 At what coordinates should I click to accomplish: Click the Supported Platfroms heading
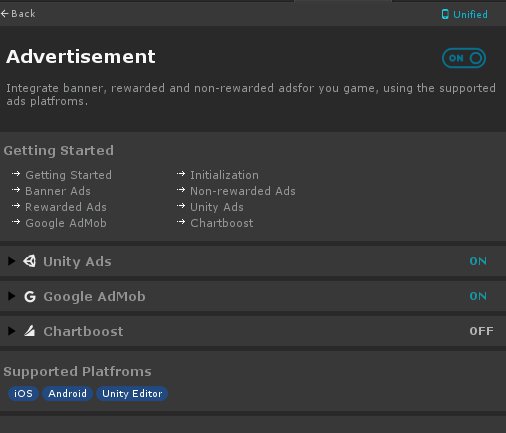77,372
